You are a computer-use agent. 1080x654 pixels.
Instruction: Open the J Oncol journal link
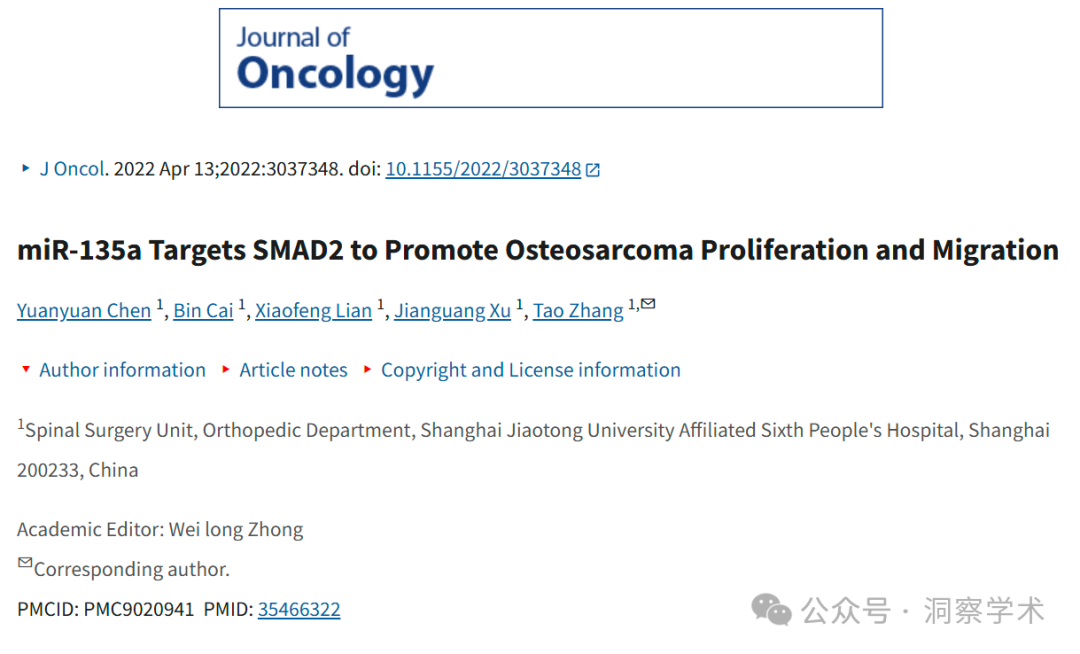pyautogui.click(x=72, y=169)
